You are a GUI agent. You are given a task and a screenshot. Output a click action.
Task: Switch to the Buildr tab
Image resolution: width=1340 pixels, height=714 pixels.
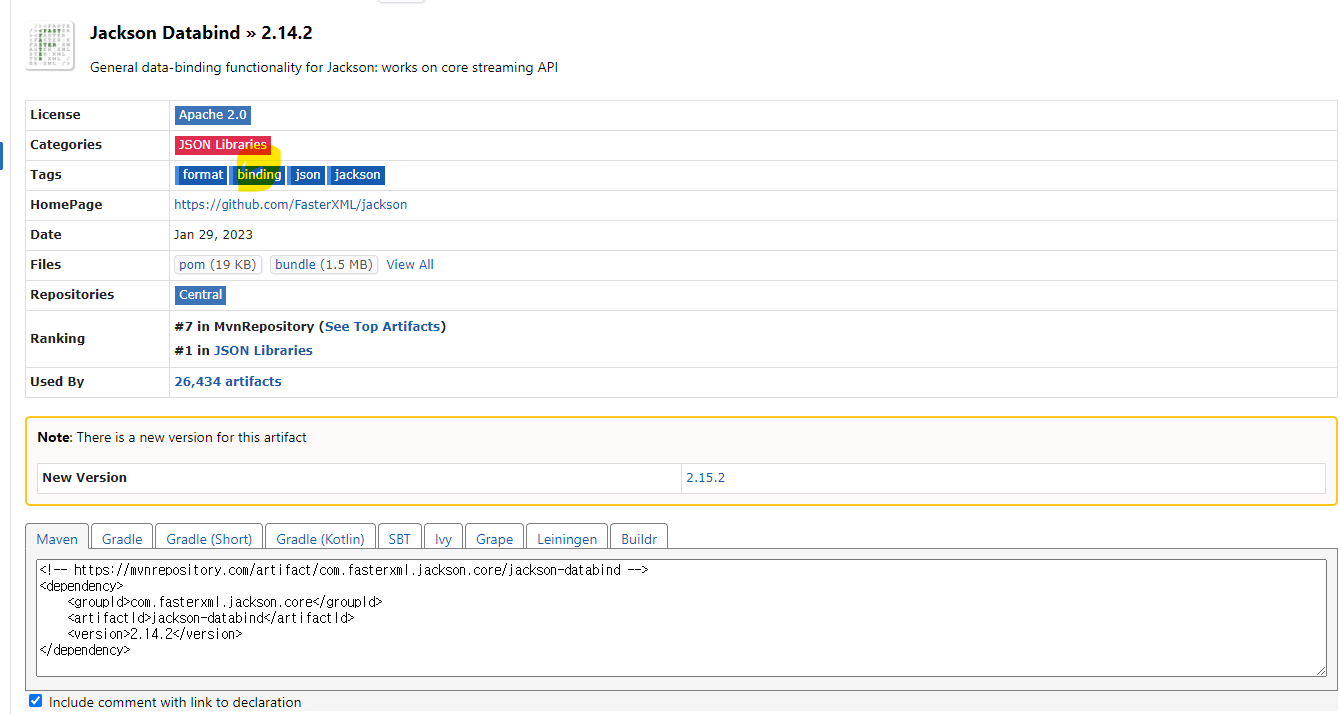(x=639, y=538)
